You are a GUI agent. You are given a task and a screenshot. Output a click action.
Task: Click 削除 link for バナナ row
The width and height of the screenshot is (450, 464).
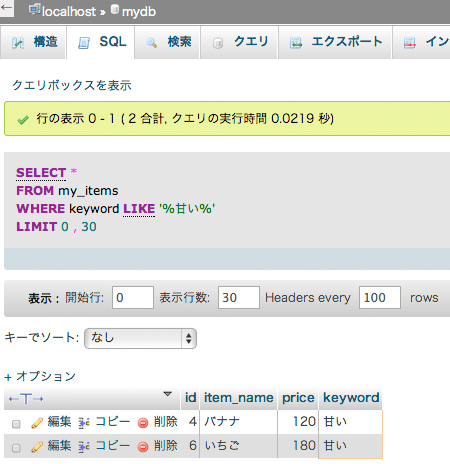166,422
